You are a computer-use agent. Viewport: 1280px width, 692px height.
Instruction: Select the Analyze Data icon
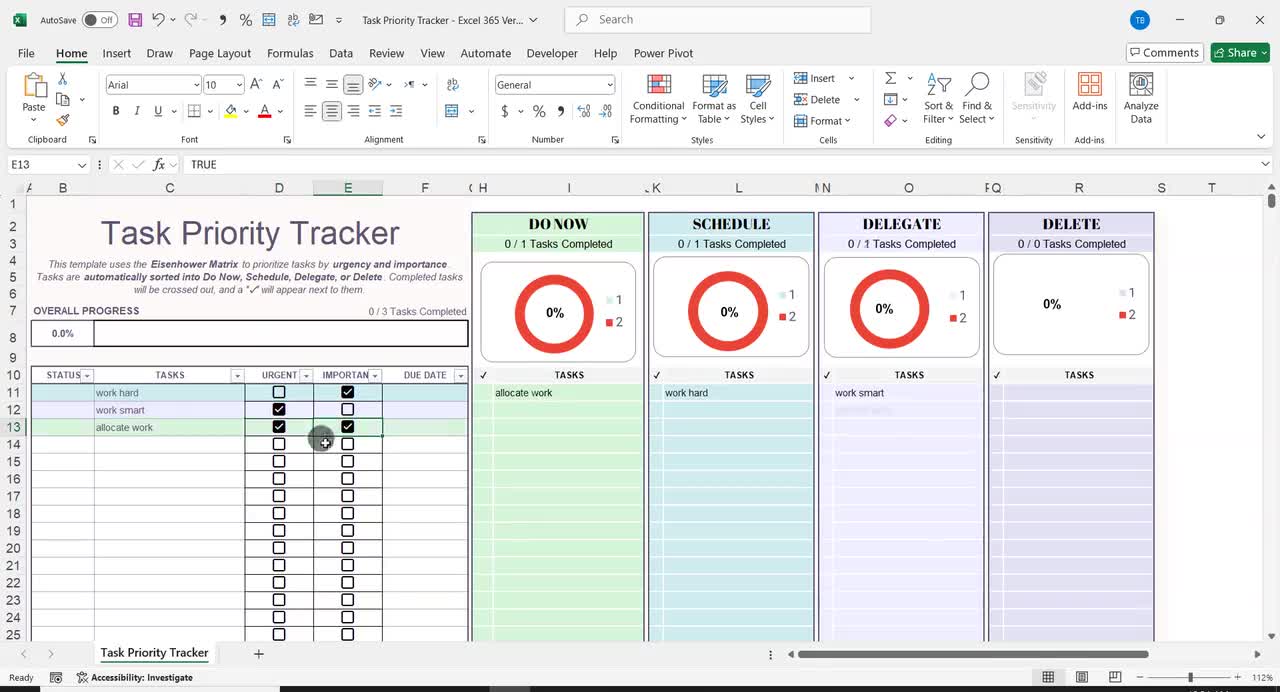(1140, 95)
